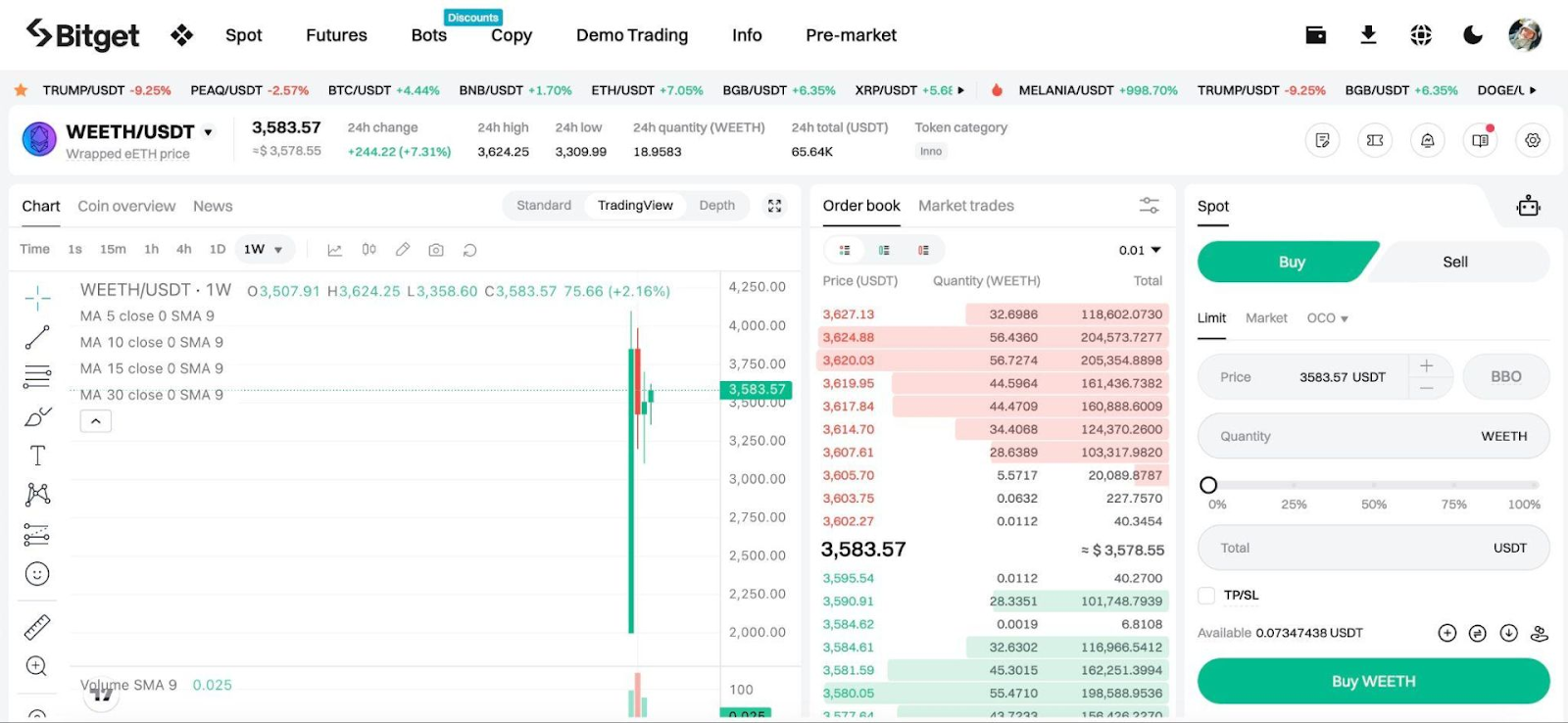Open the notes icon in pair header

coord(1323,140)
